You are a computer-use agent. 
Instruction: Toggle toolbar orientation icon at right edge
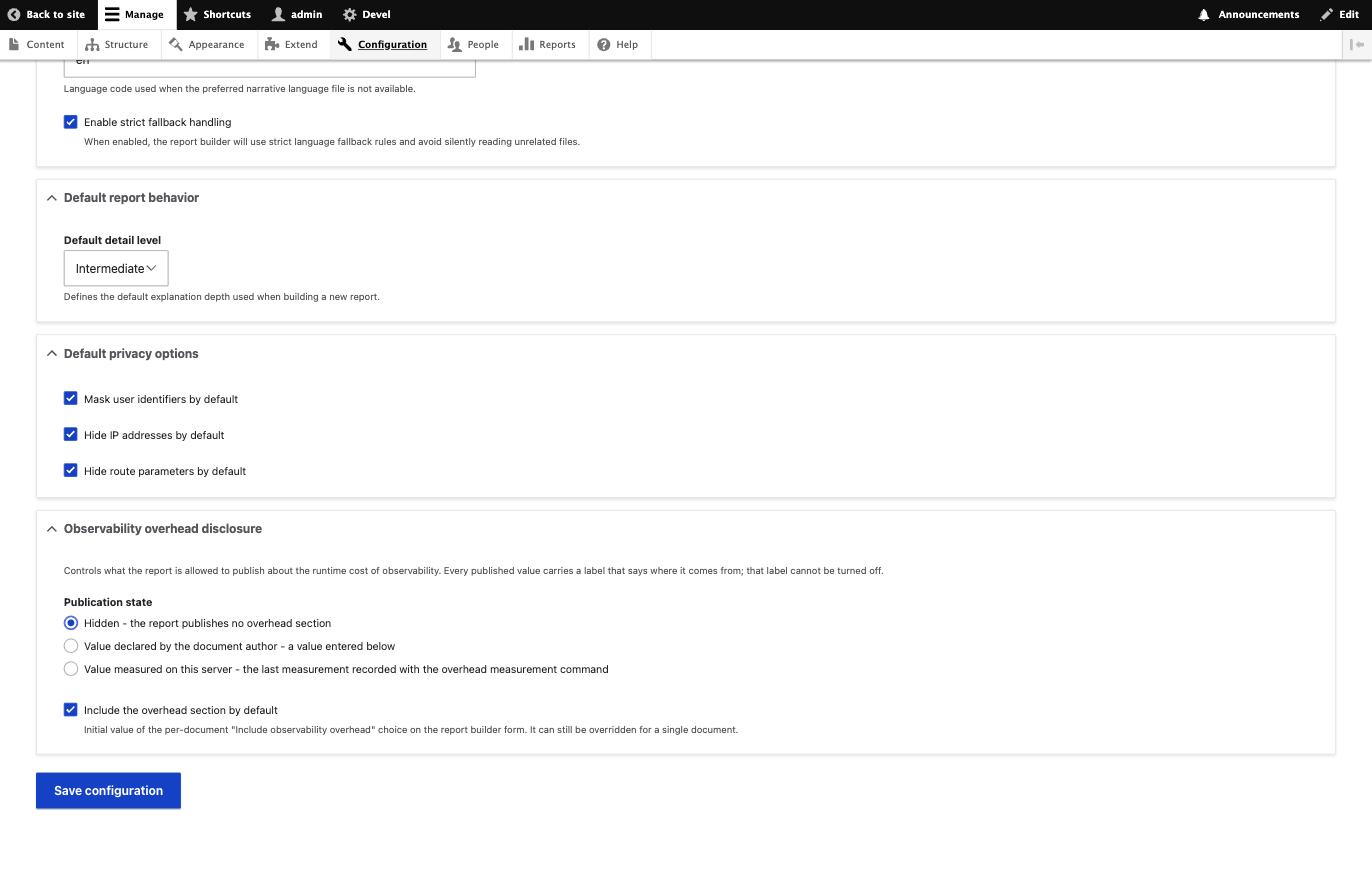1357,44
